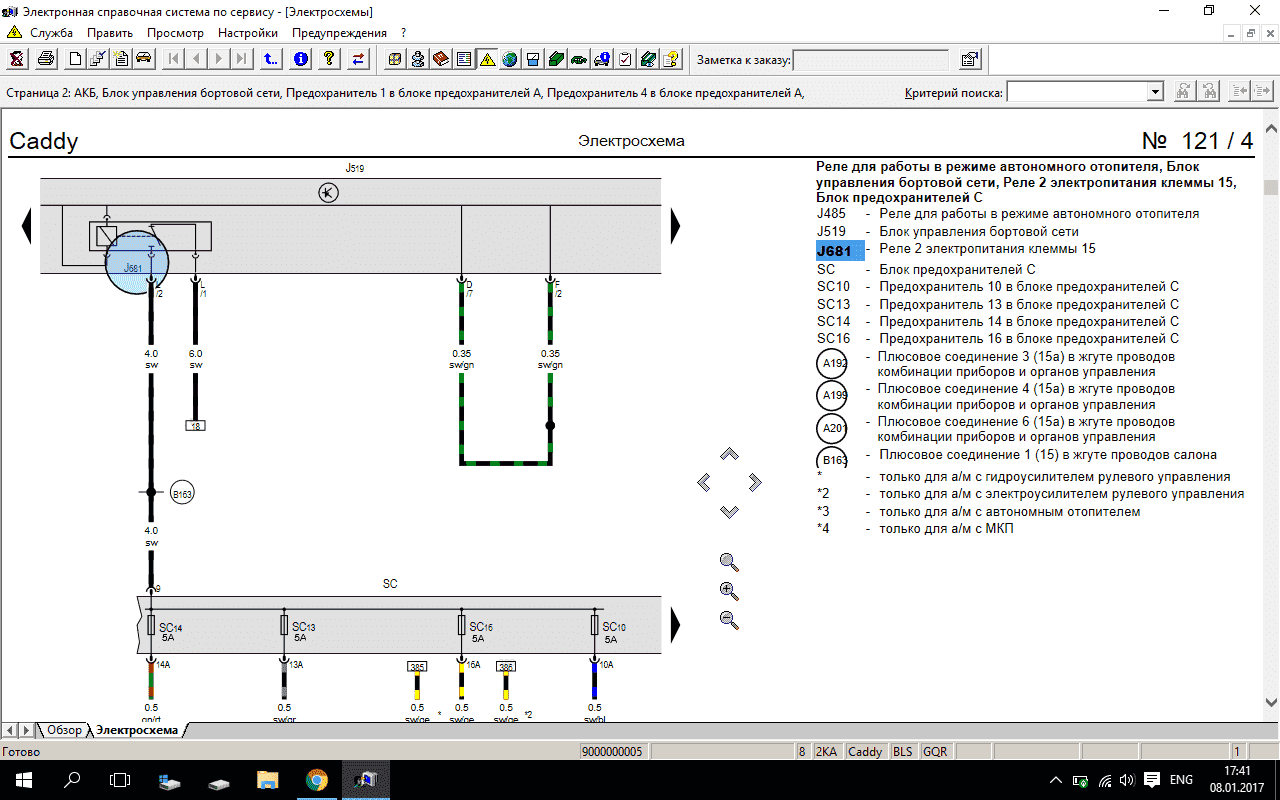The width and height of the screenshot is (1280, 800).
Task: Click the yellow car toolbar icon
Action: 144,59
